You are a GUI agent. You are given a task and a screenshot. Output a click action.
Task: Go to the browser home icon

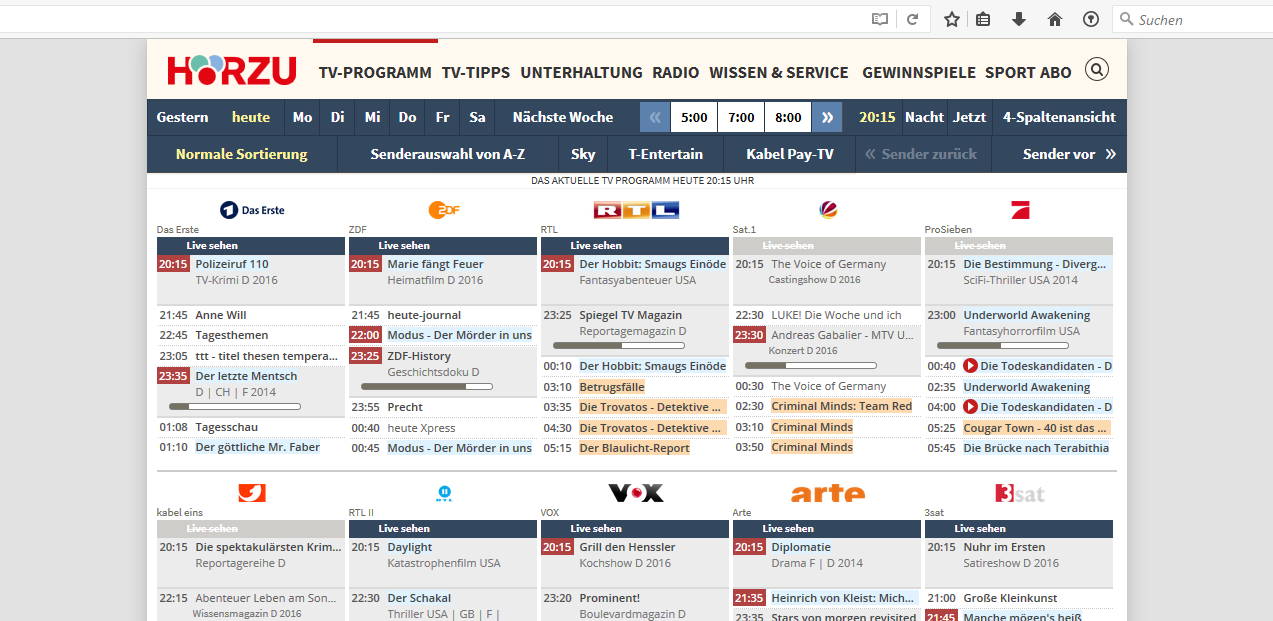click(x=1054, y=19)
